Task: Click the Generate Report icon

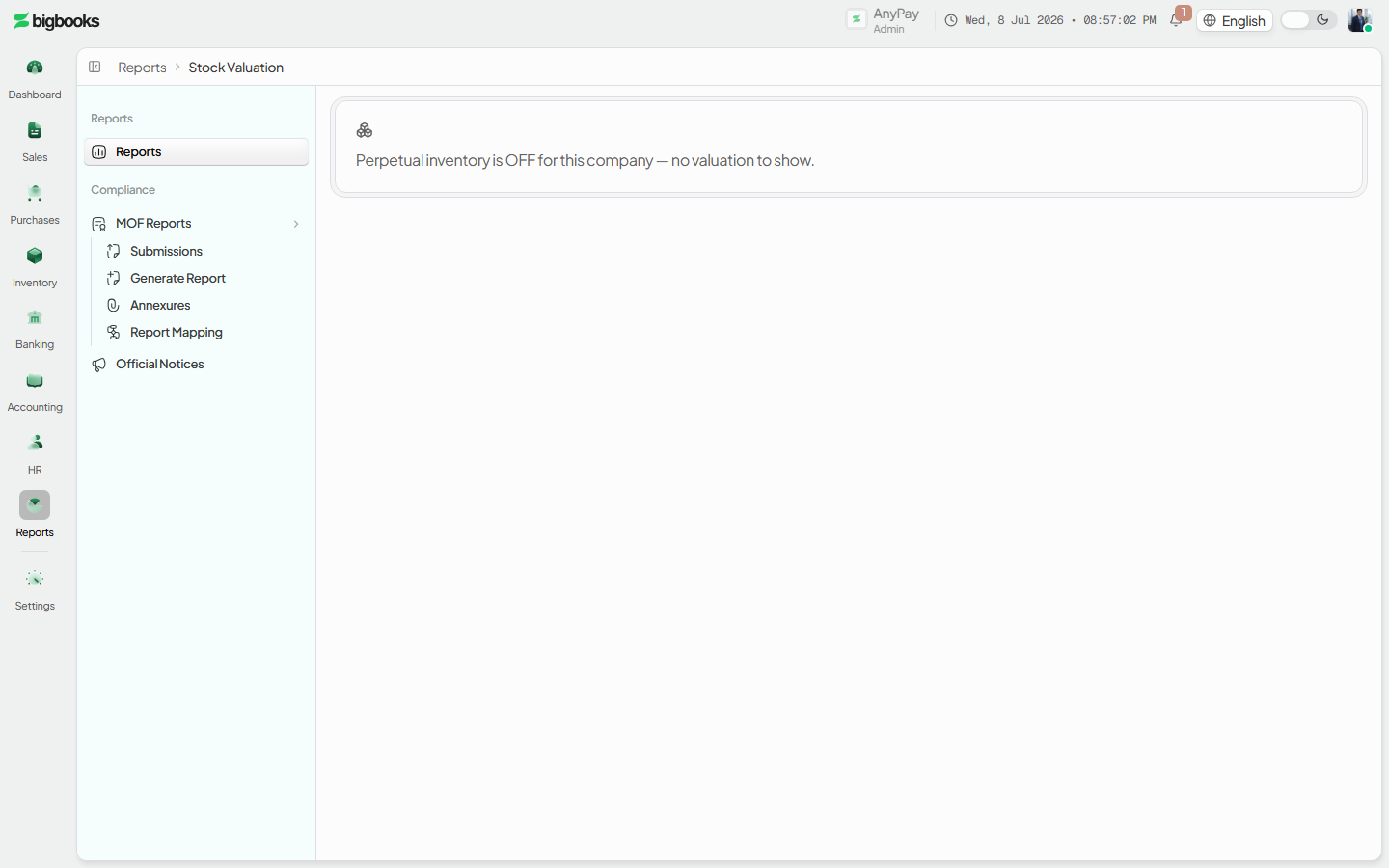Action: click(x=113, y=278)
